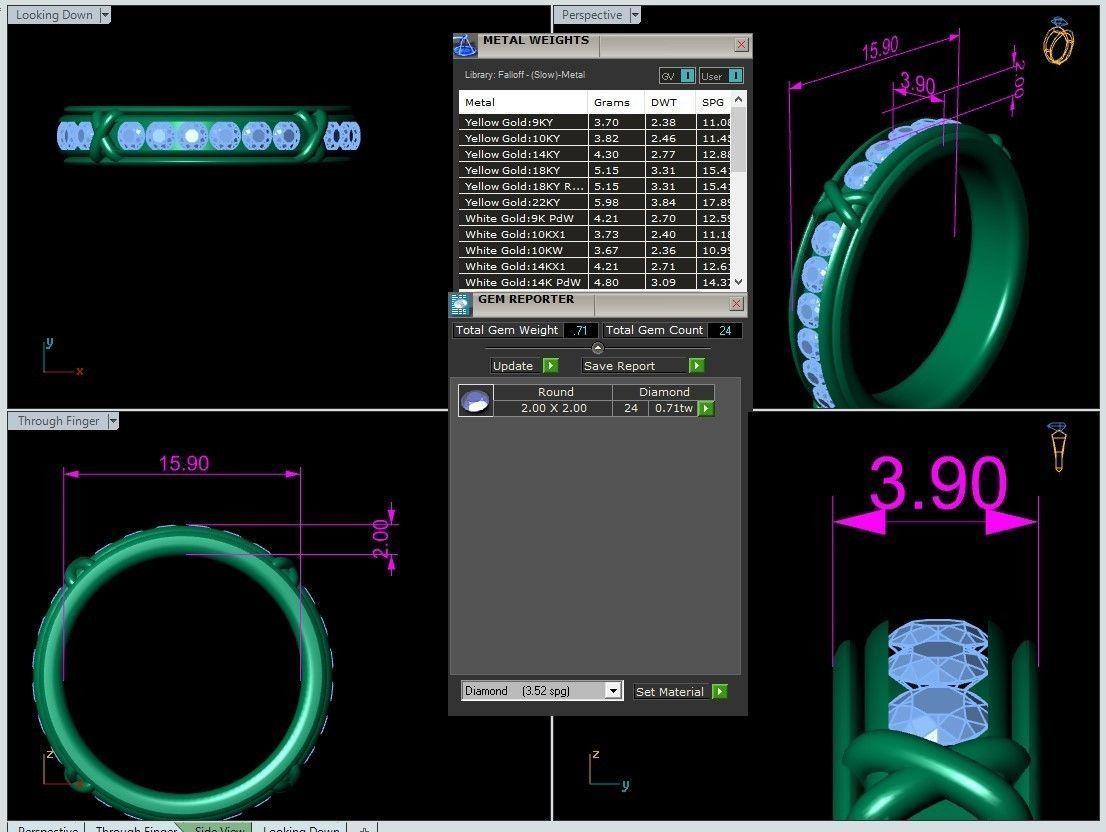1106x832 pixels.
Task: Select the White Gold:10KW row
Action: pyautogui.click(x=595, y=250)
